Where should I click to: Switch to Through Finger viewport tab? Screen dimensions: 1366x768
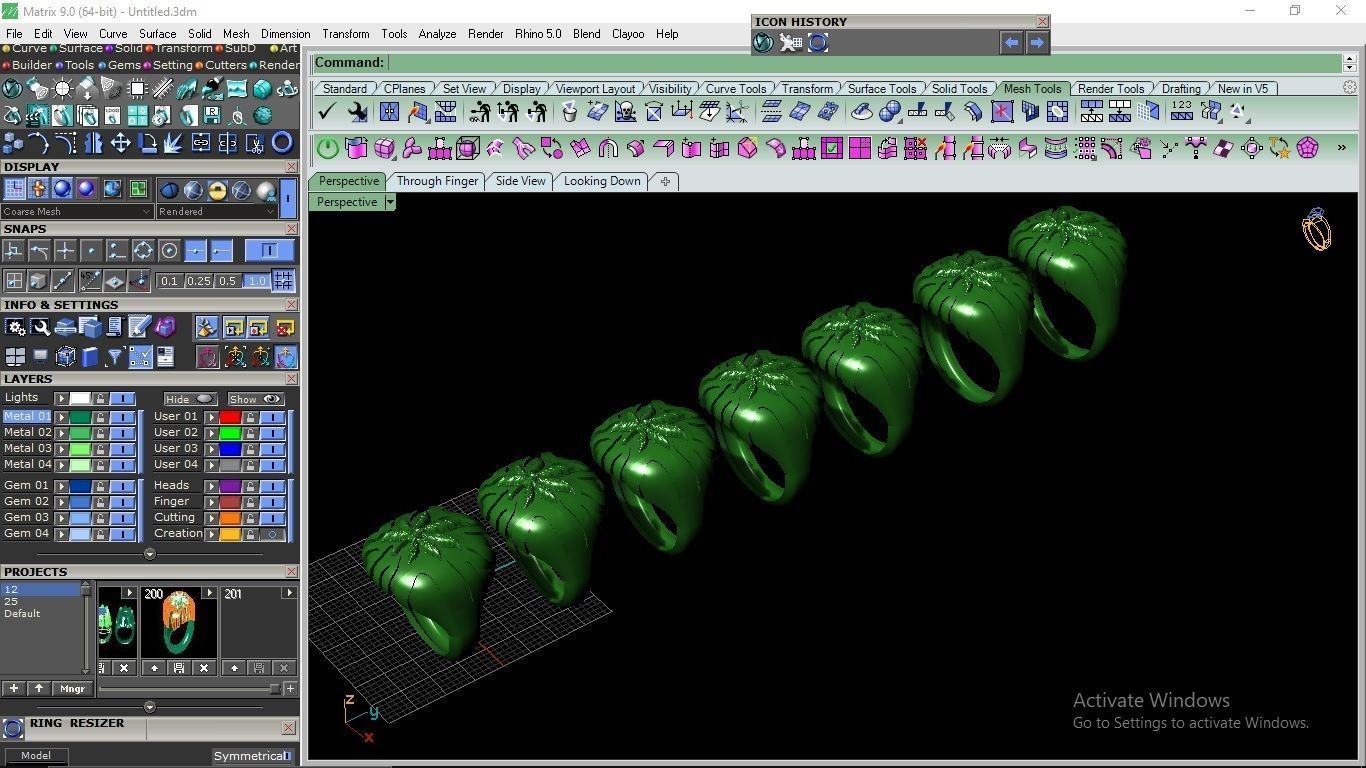(437, 181)
